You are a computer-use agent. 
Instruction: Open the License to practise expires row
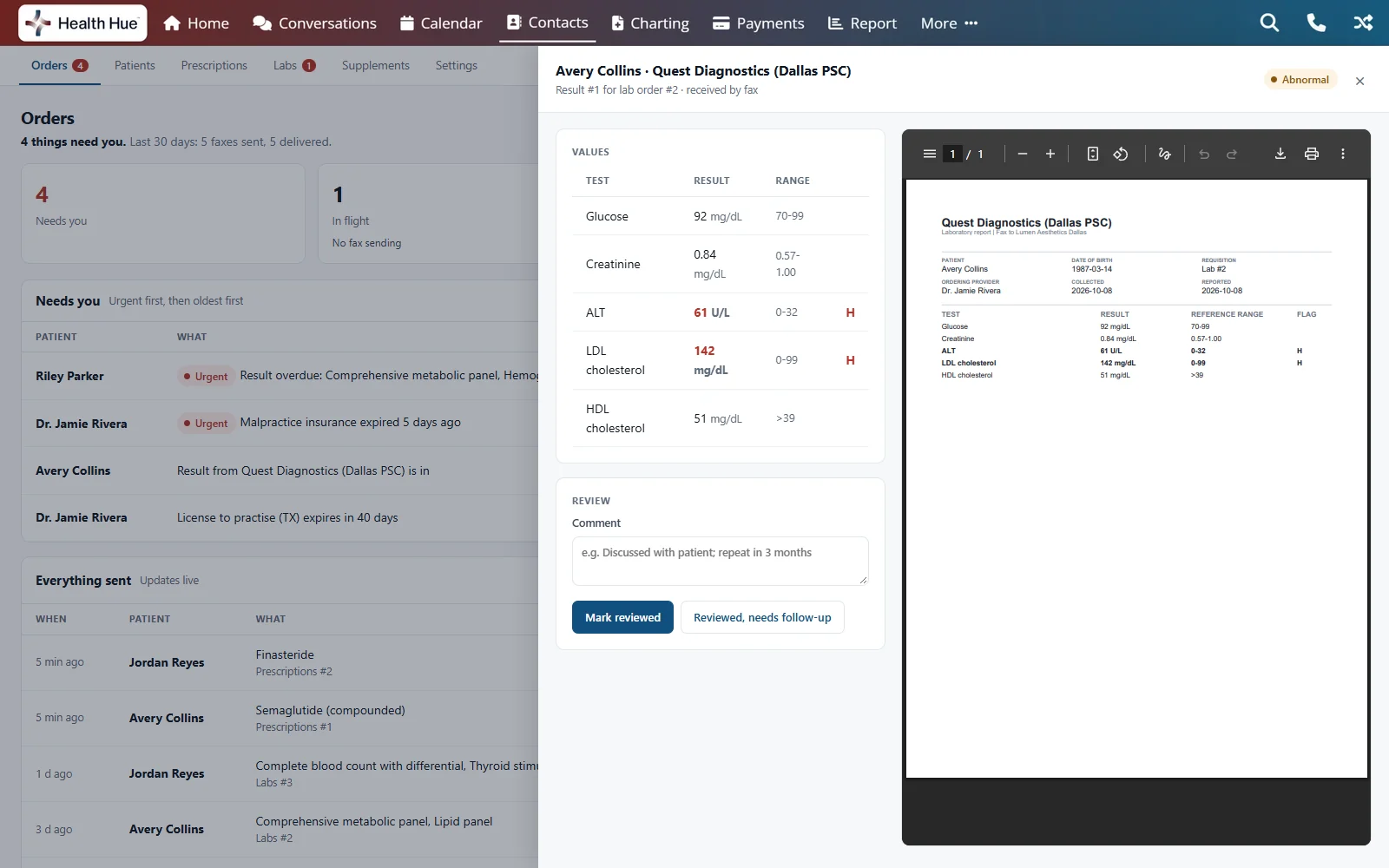coord(280,517)
